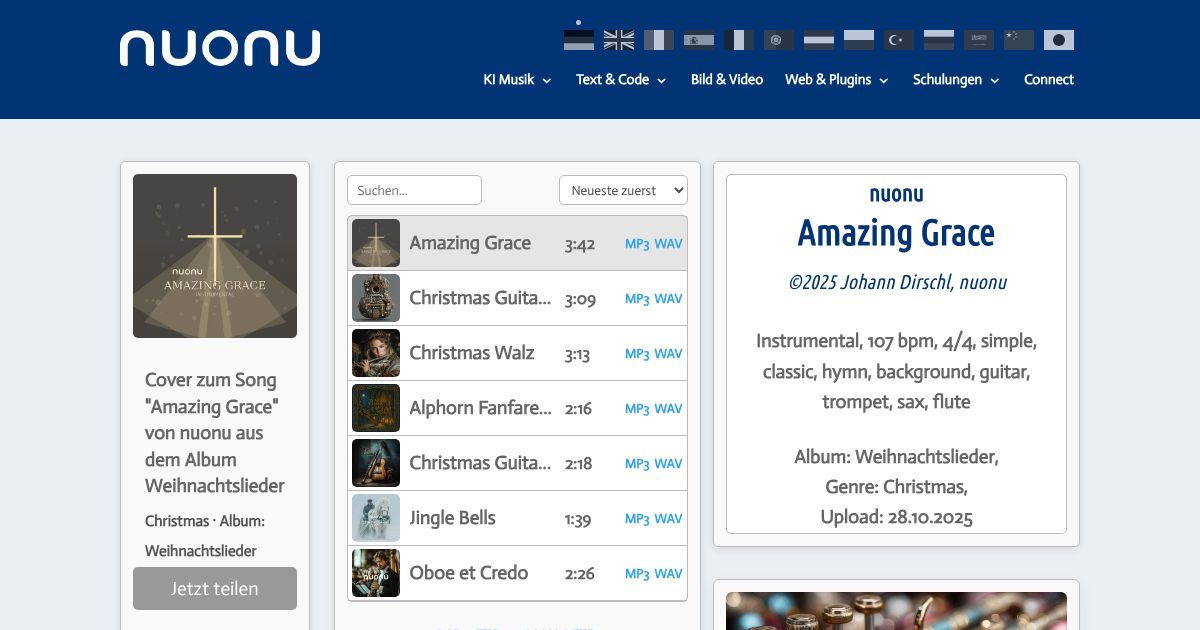Open the Connect menu item
The height and width of the screenshot is (630, 1200).
[1049, 80]
